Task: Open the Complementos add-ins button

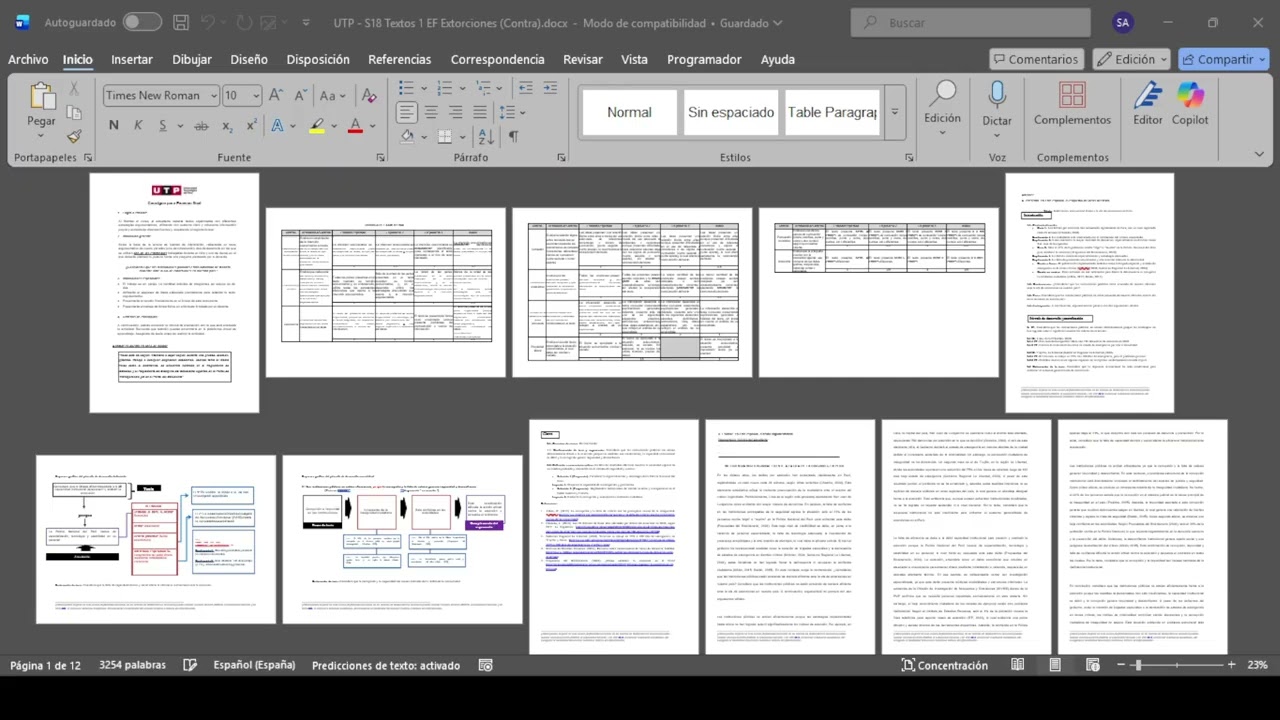Action: pyautogui.click(x=1072, y=104)
